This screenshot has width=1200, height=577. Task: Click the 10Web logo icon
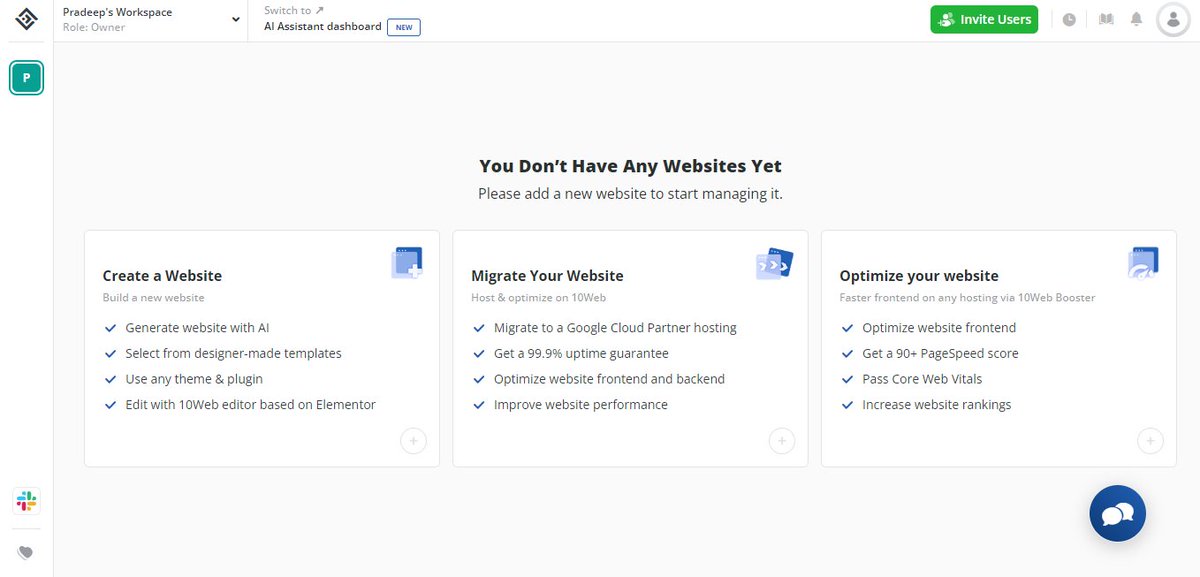point(26,21)
